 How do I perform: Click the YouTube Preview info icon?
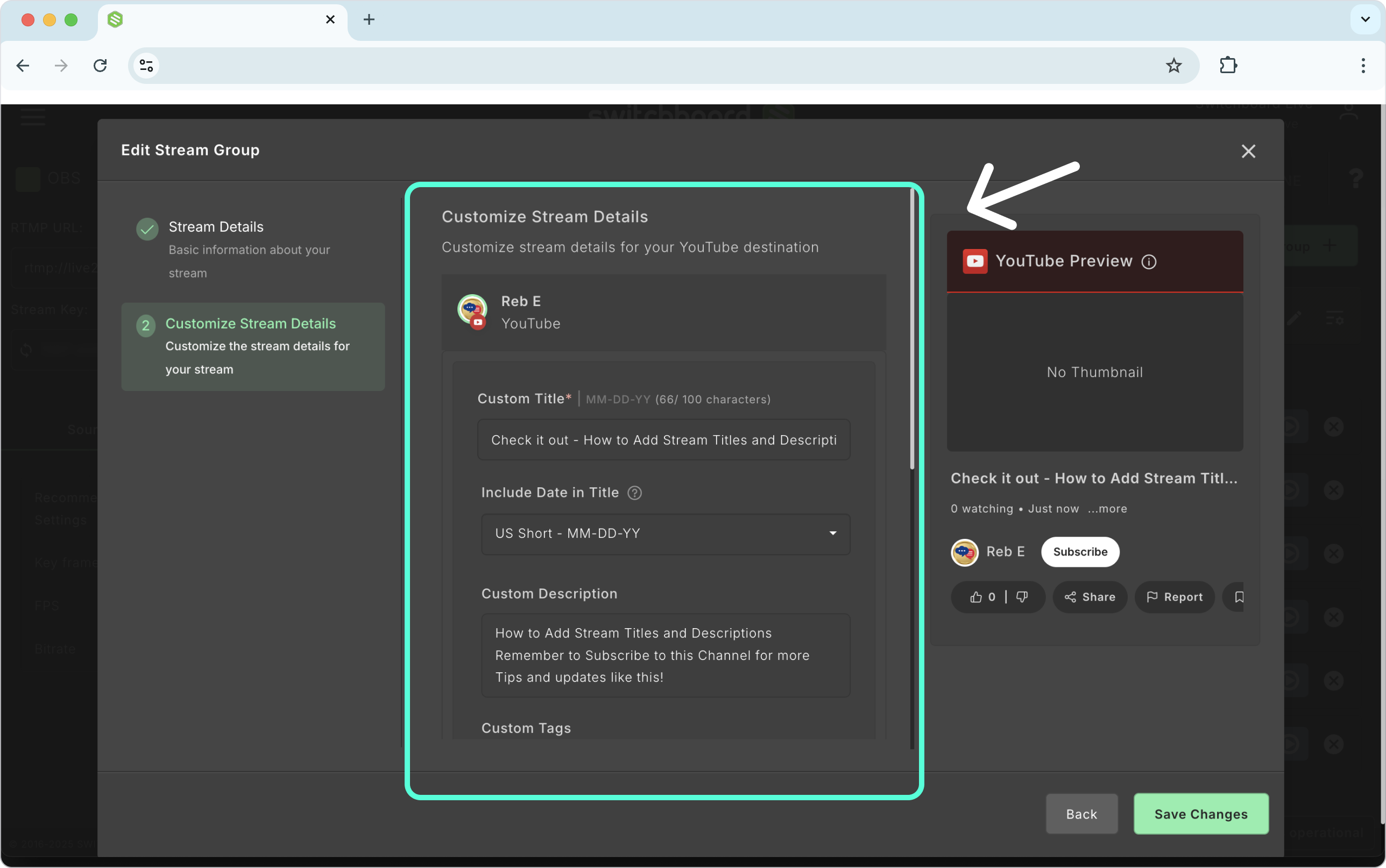tap(1149, 262)
